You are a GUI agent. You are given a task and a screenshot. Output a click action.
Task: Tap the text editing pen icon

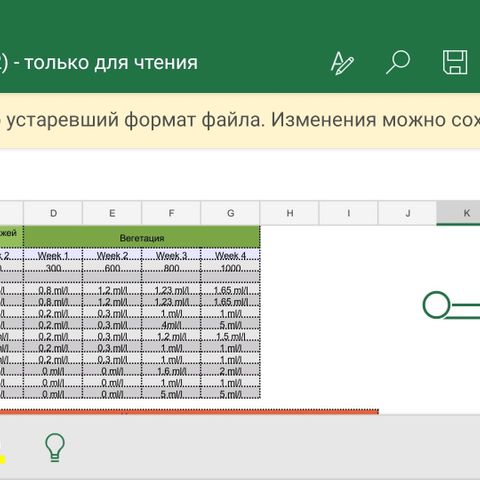coord(342,63)
